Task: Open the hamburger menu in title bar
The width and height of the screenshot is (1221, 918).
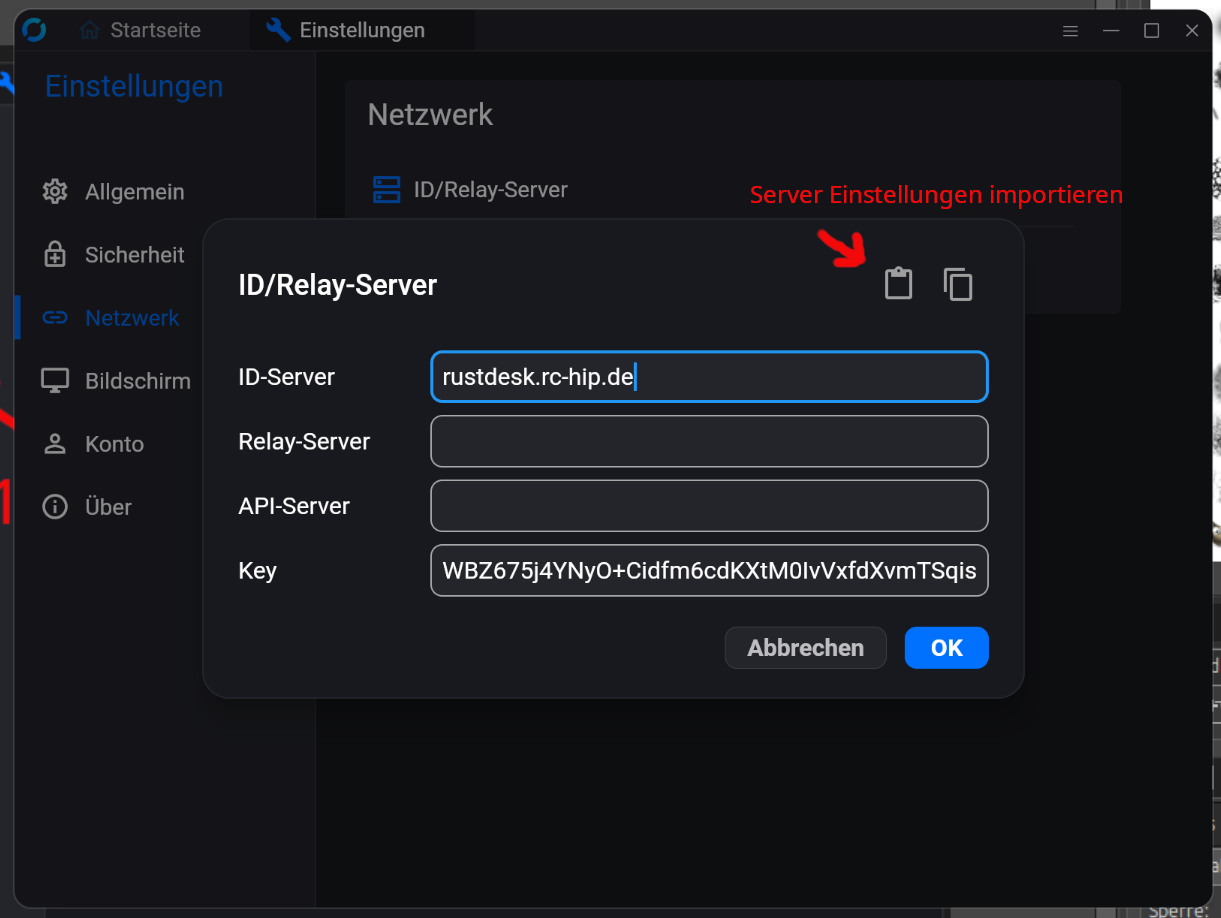Action: pos(1070,31)
